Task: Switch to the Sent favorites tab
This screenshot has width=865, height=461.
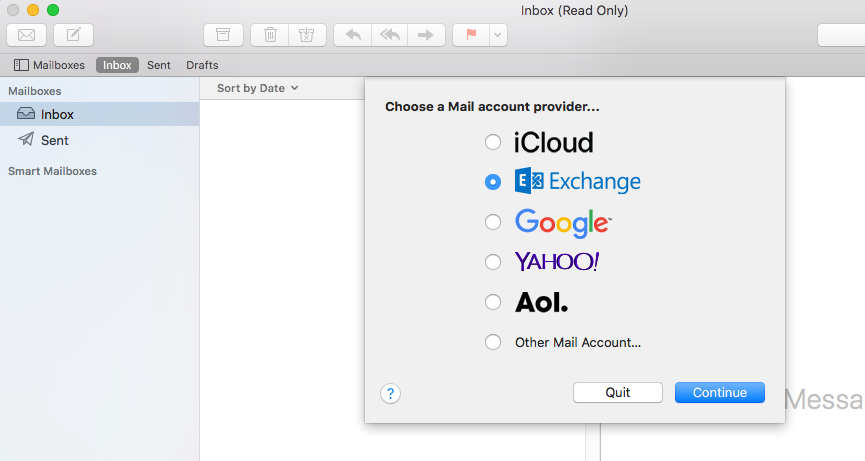Action: coord(159,65)
